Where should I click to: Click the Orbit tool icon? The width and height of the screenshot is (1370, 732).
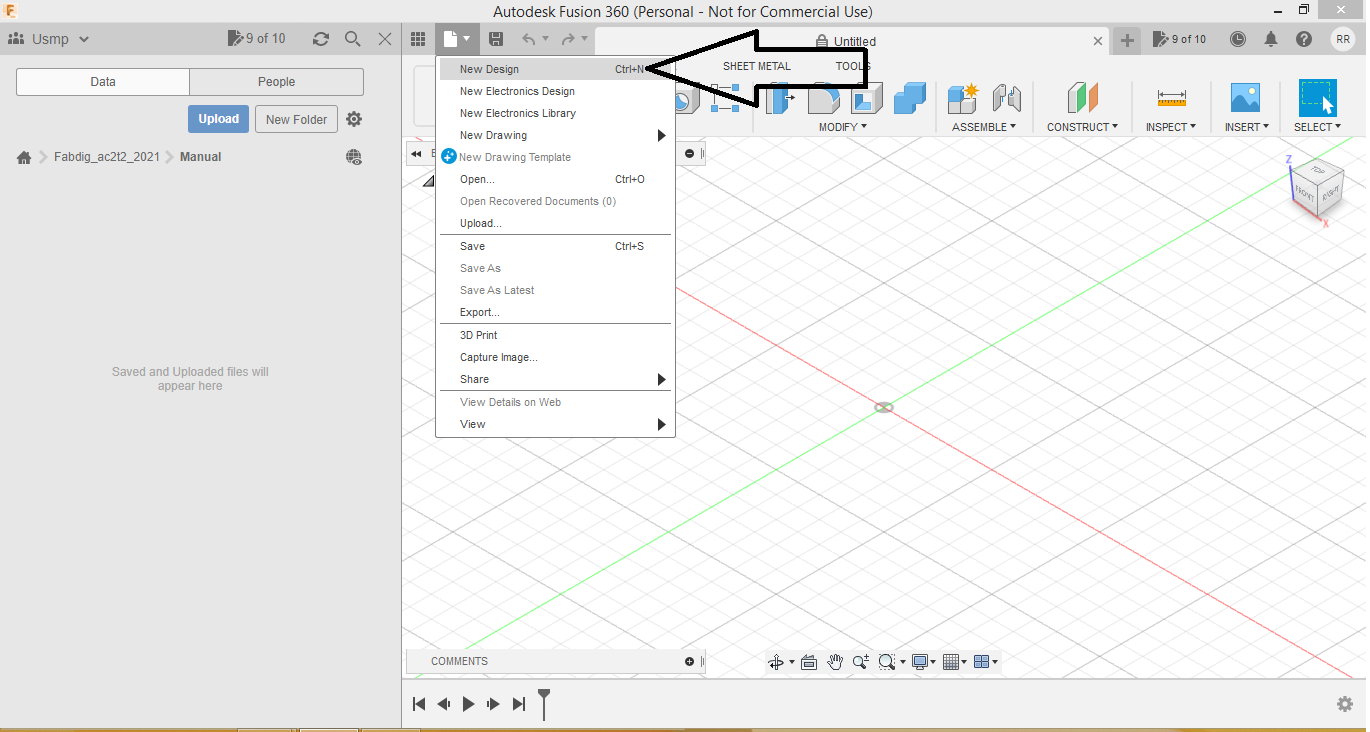click(x=775, y=662)
